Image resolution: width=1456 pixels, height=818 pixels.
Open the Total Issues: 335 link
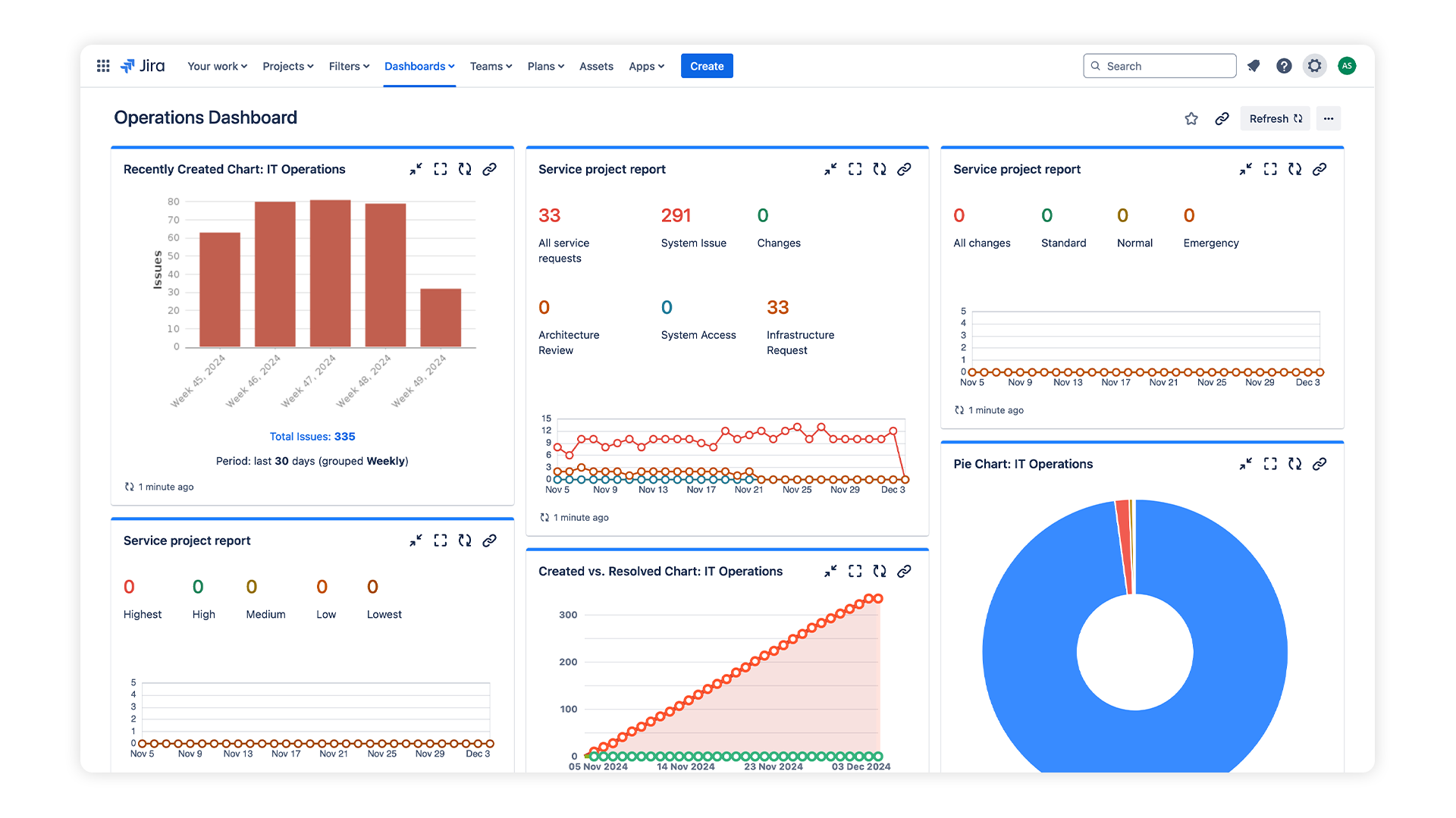click(x=312, y=437)
